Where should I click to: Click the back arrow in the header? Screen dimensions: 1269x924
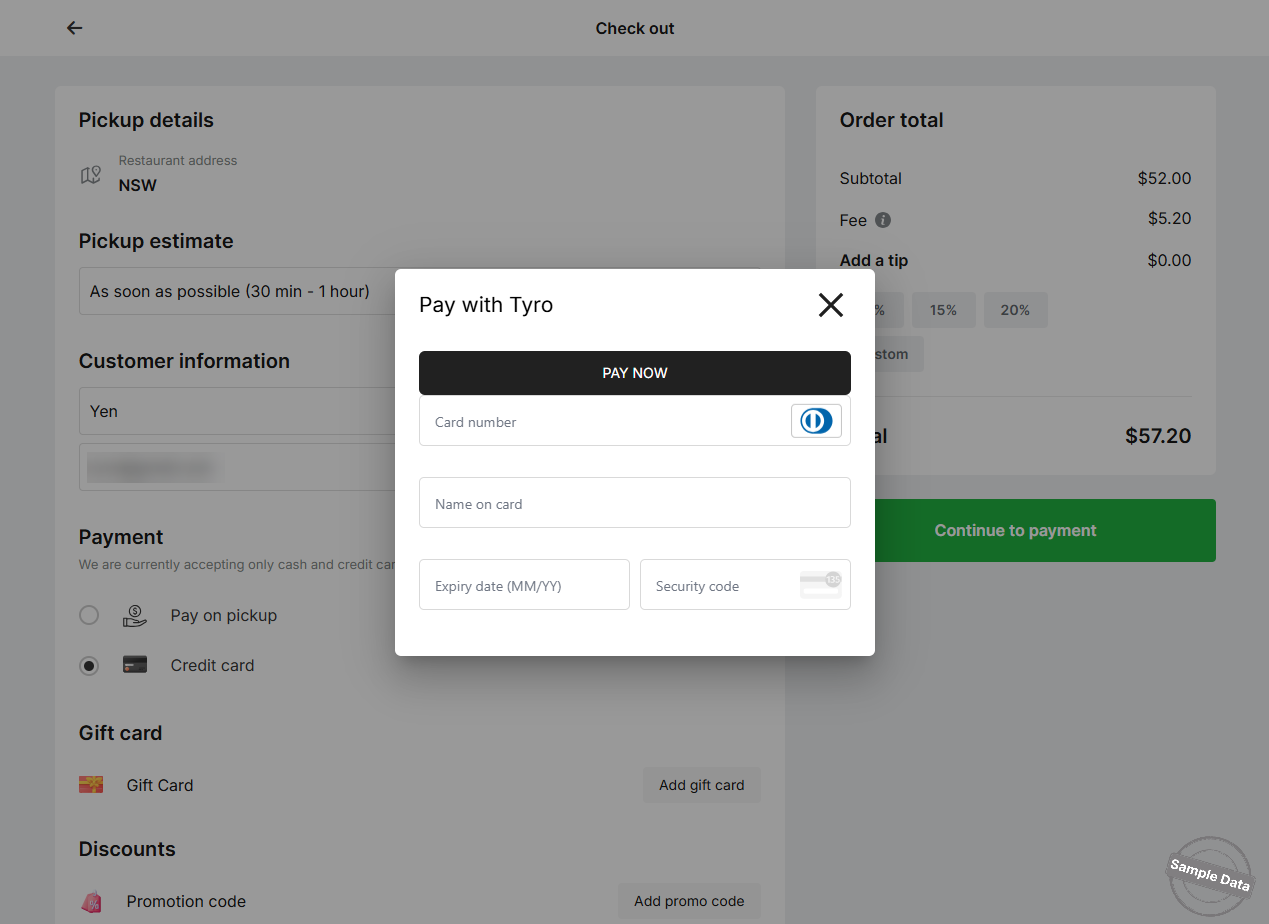point(74,28)
